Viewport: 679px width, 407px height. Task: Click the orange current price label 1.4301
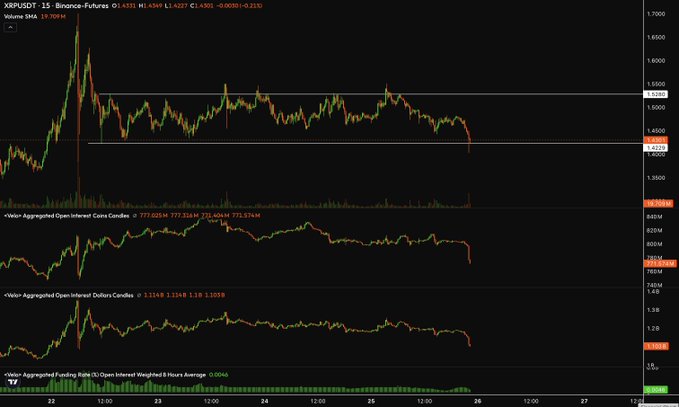pyautogui.click(x=656, y=140)
